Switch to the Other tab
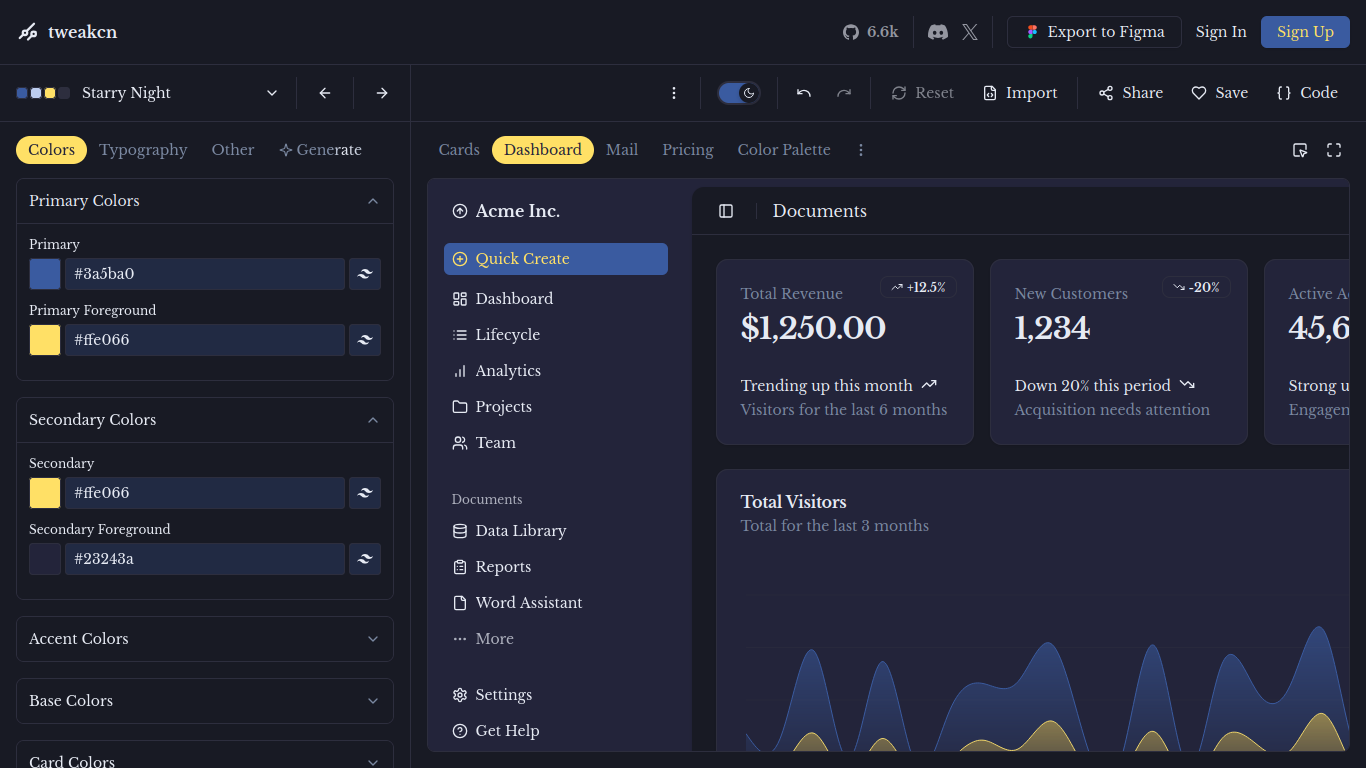Viewport: 1366px width, 768px height. 233,150
